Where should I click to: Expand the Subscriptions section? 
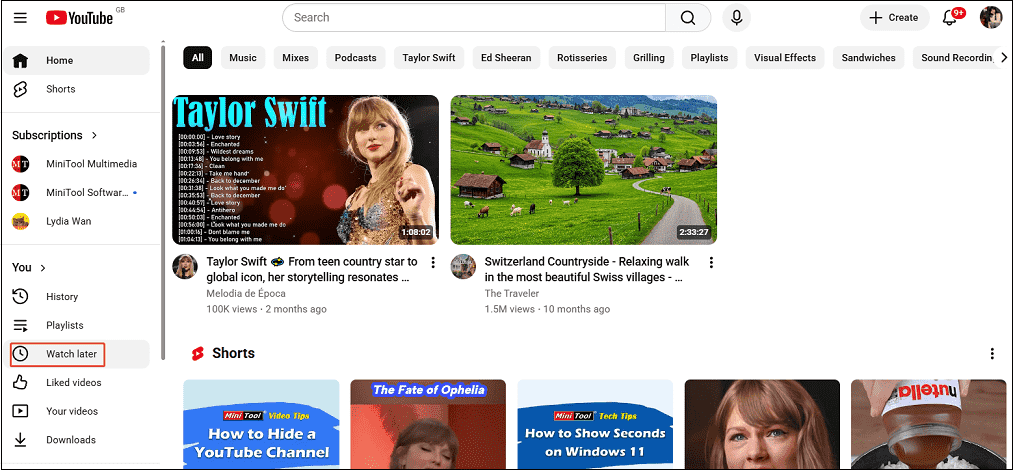(x=55, y=136)
